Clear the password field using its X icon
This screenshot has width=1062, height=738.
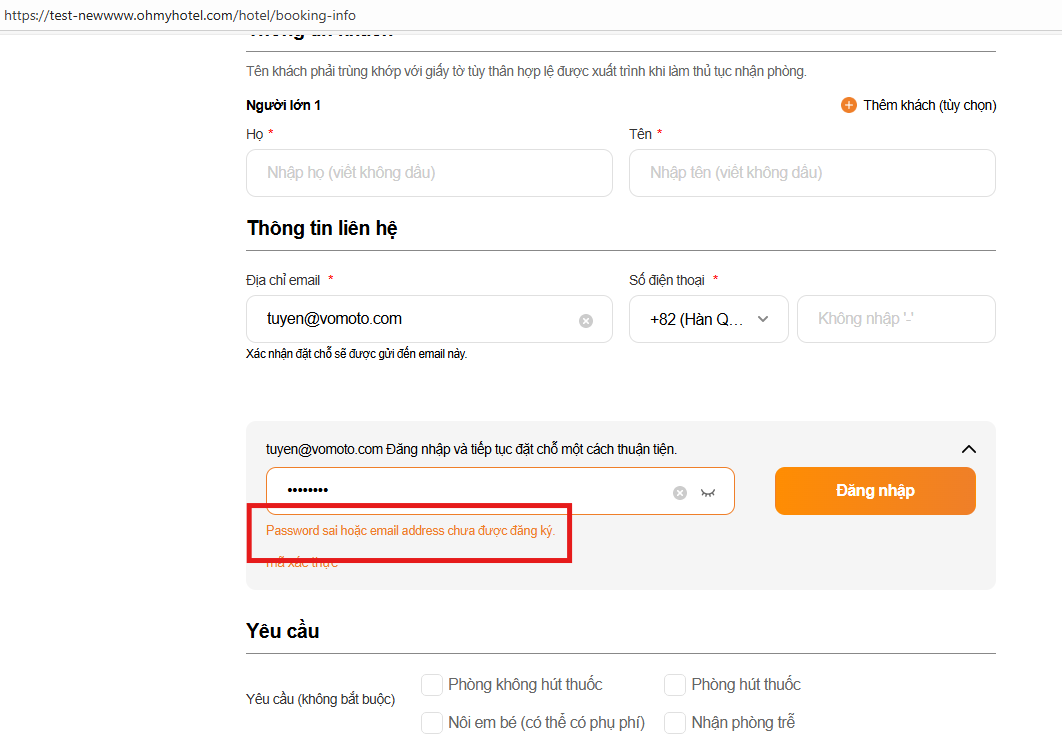pyautogui.click(x=680, y=492)
